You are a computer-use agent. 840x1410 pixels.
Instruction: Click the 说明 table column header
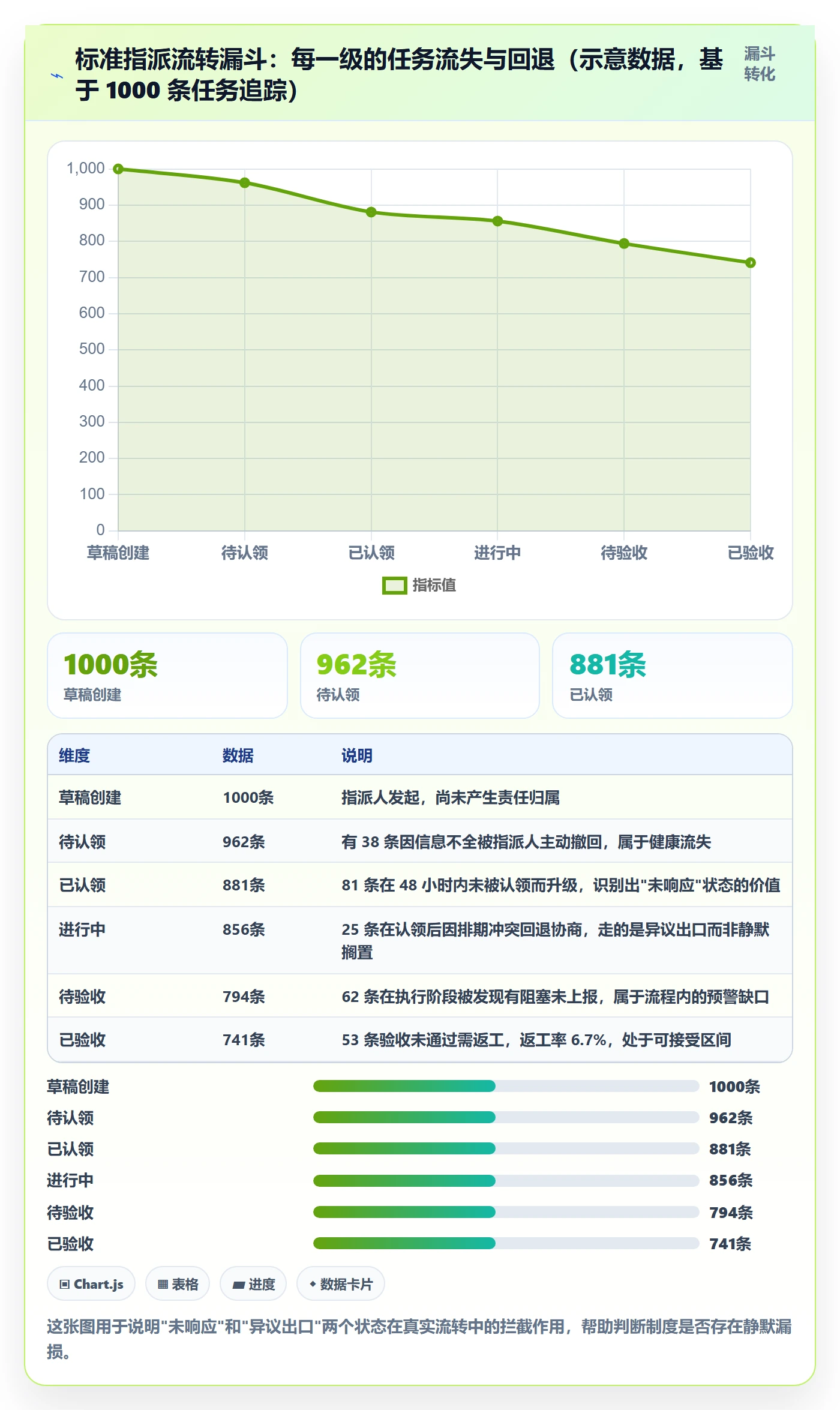pyautogui.click(x=357, y=755)
